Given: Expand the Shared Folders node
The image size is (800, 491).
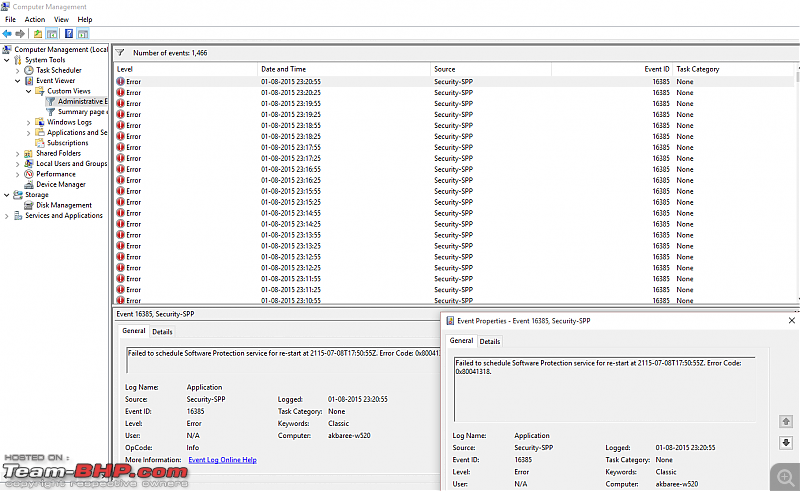Looking at the screenshot, I should point(18,154).
